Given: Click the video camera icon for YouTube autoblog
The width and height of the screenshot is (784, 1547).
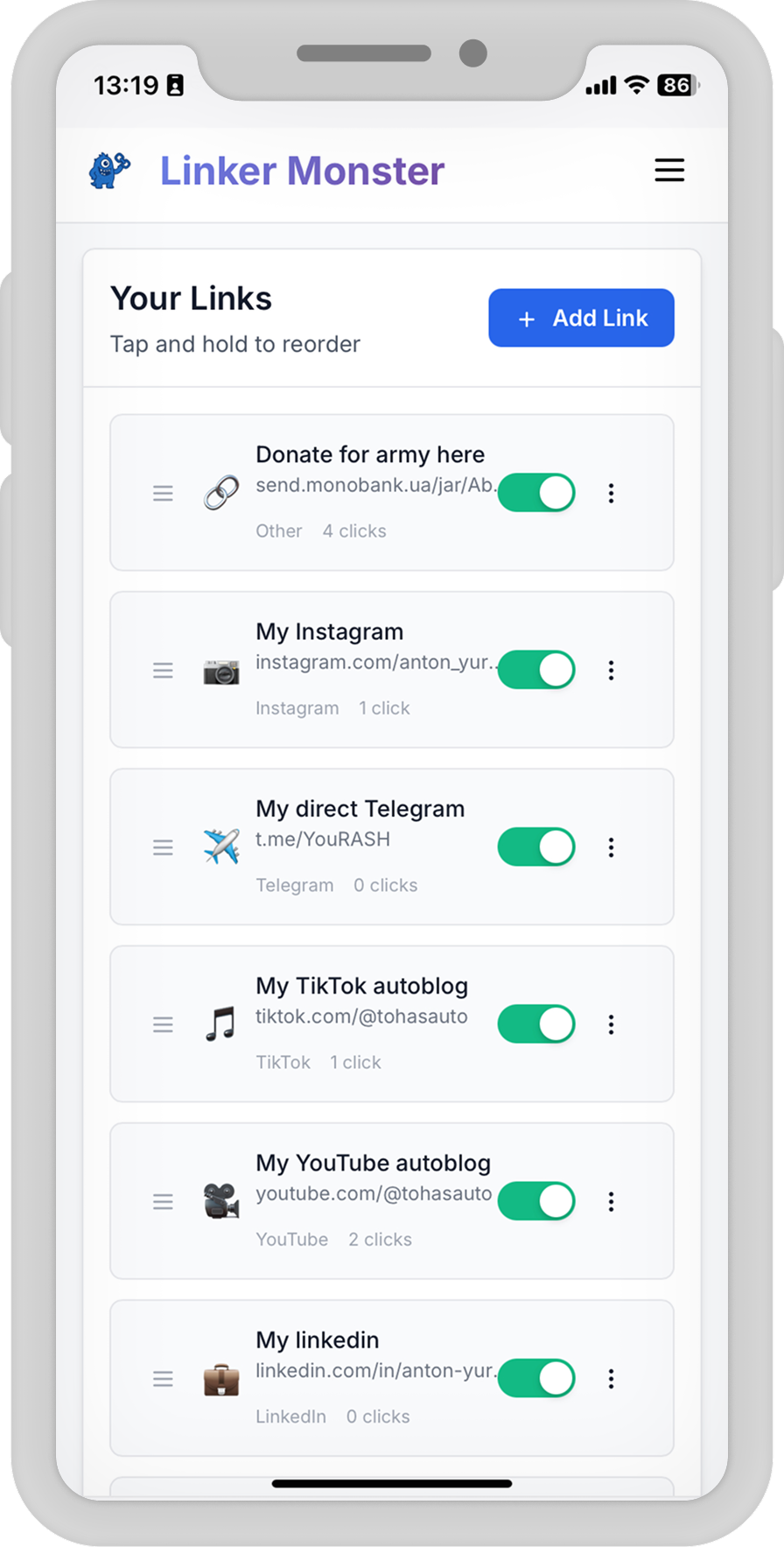Looking at the screenshot, I should click(221, 1201).
